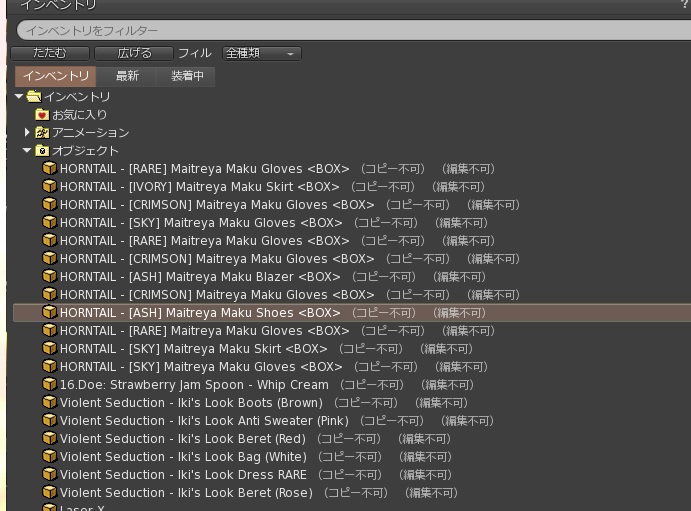Click object icon of Iki's Look Dress RARE
Image resolution: width=691 pixels, height=511 pixels.
pos(49,475)
